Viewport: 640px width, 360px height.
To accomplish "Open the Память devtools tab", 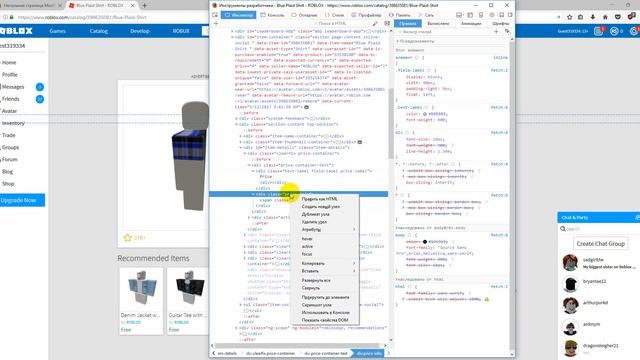I will tap(400, 15).
